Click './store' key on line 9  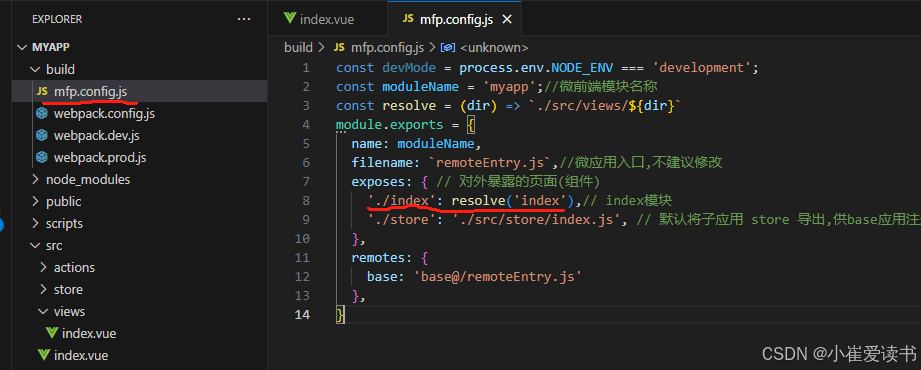[402, 220]
